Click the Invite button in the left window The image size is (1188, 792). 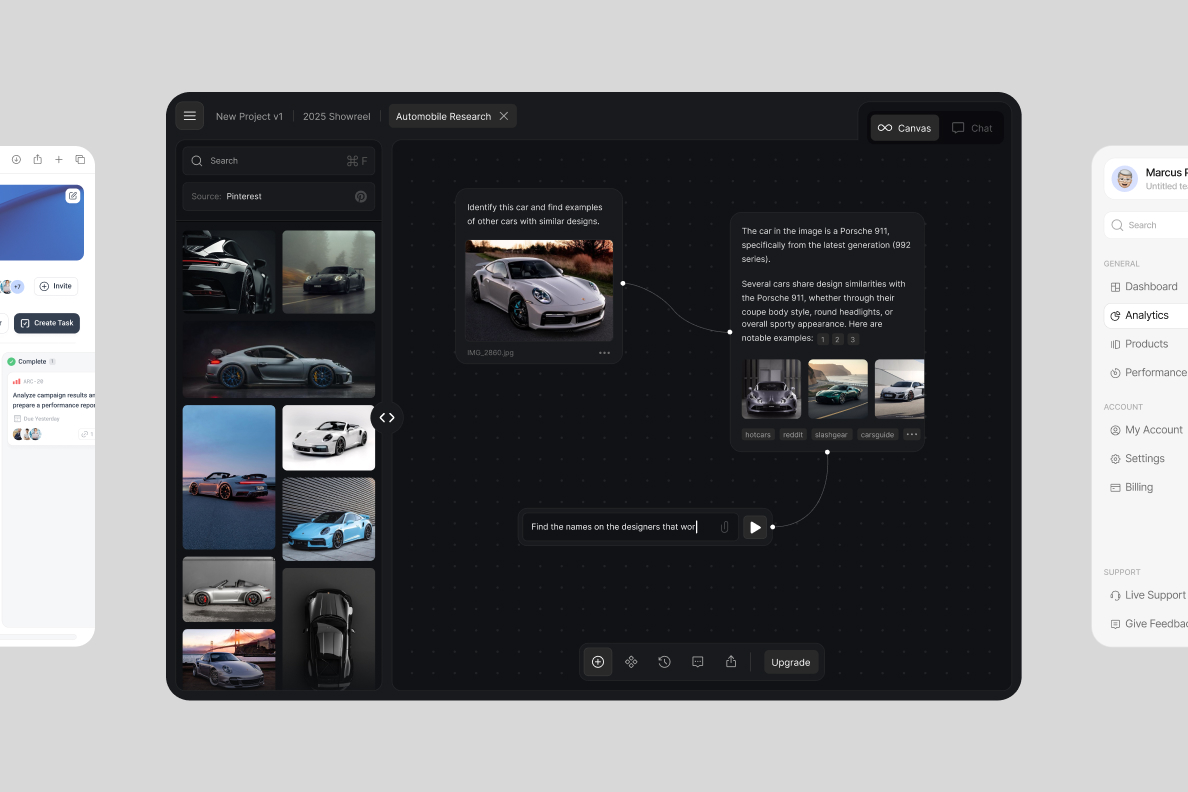point(55,286)
